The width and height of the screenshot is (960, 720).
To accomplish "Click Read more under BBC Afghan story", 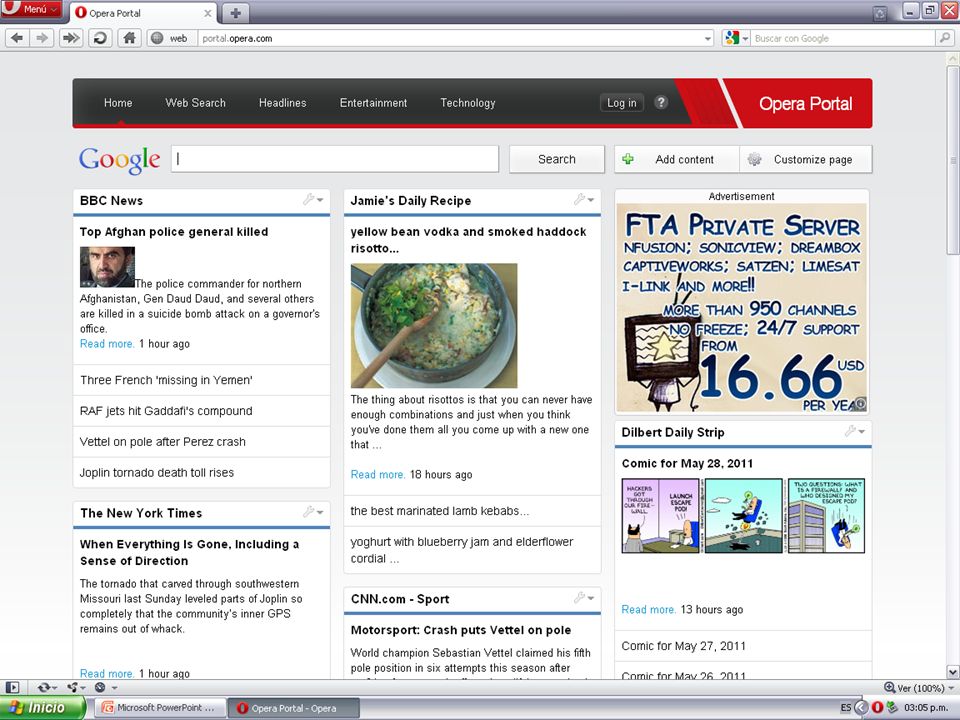I will click(x=107, y=343).
